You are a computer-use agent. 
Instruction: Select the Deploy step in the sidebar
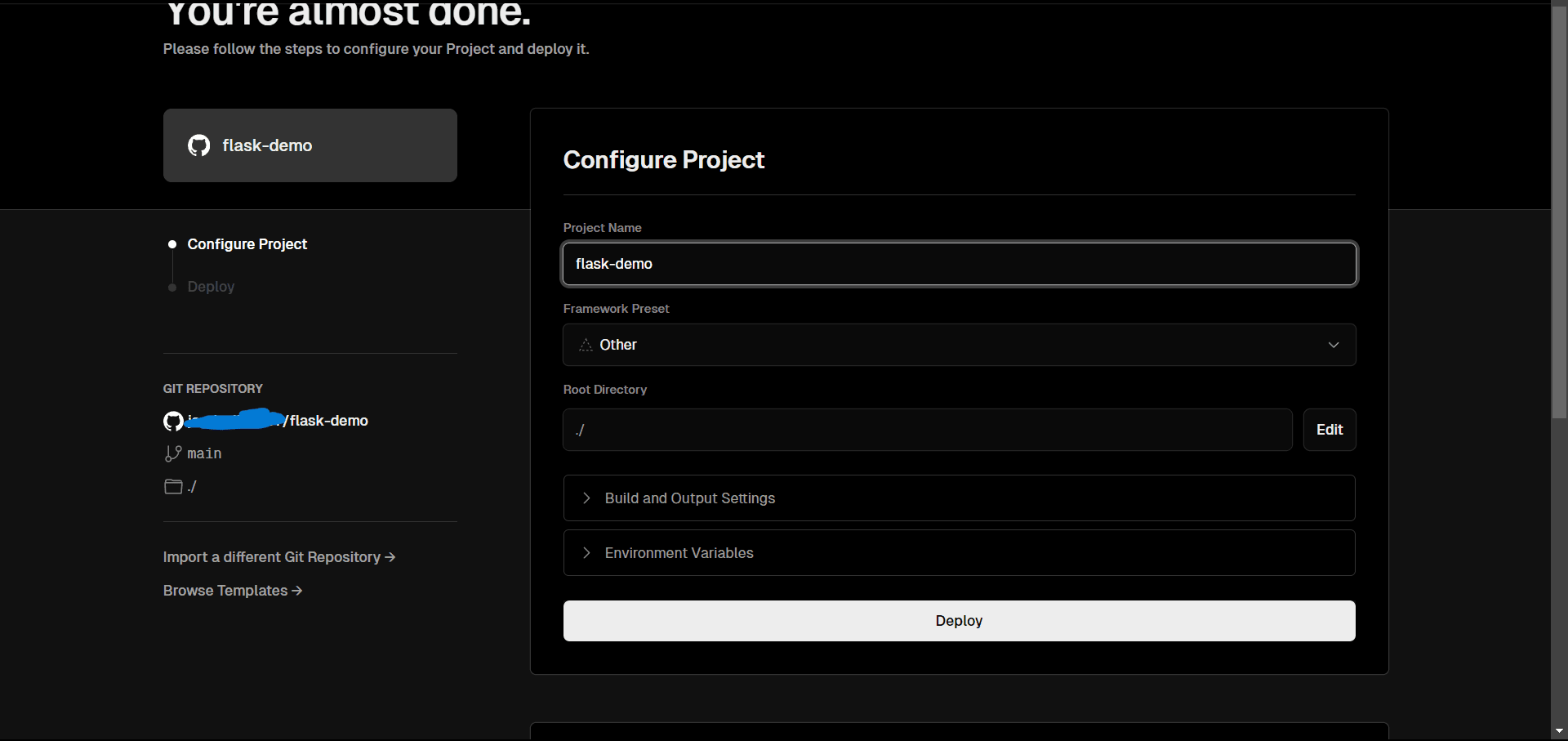(x=211, y=287)
